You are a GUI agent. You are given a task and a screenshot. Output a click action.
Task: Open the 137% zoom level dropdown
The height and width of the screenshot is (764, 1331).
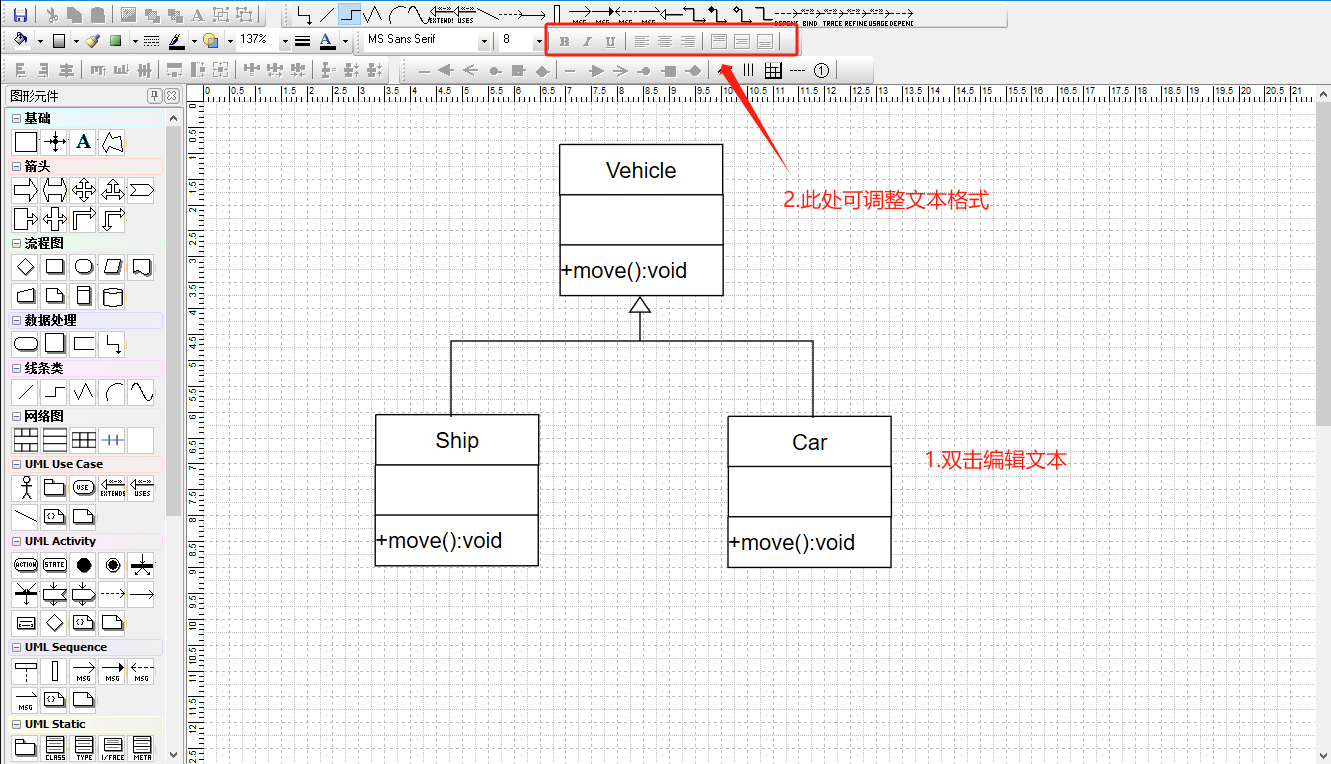coord(284,41)
